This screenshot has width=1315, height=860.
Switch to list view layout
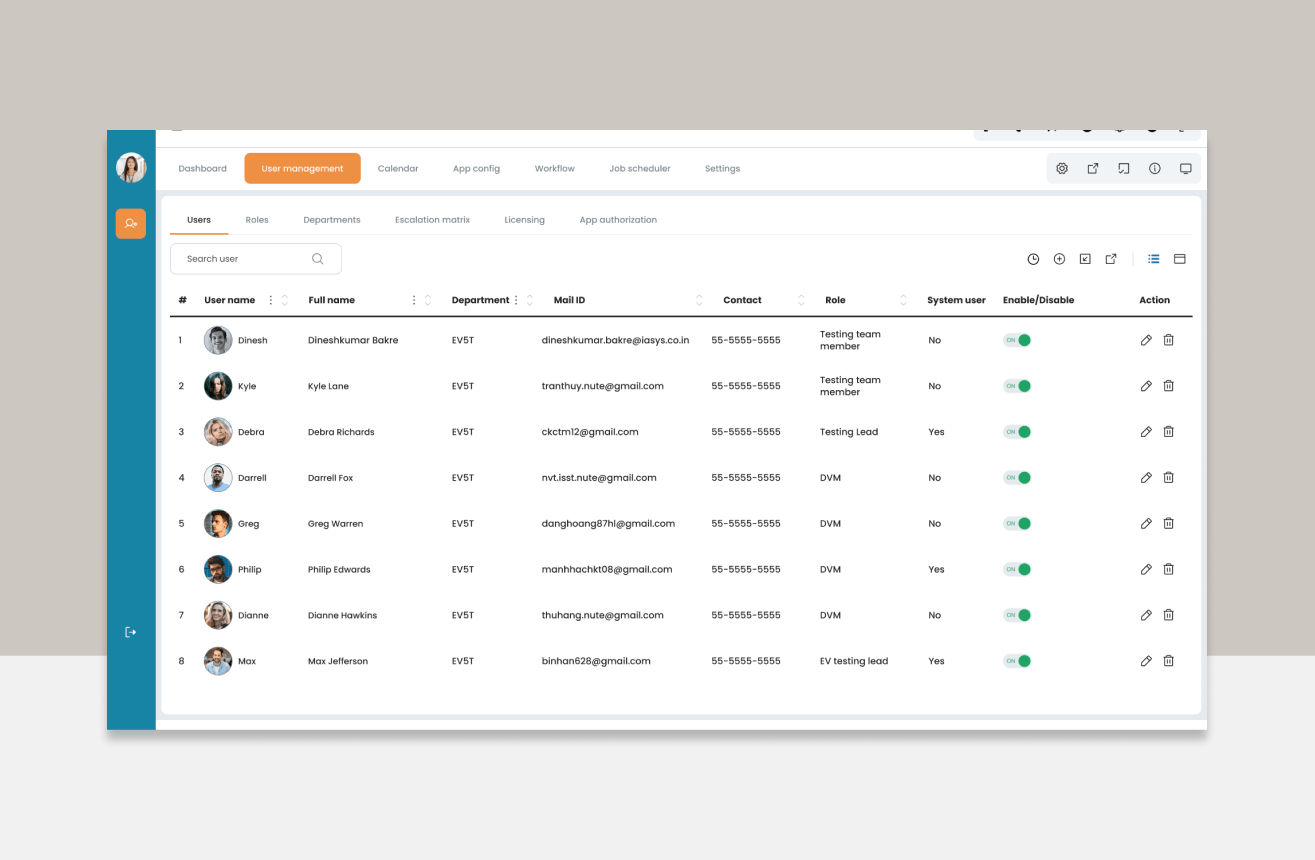tap(1153, 259)
